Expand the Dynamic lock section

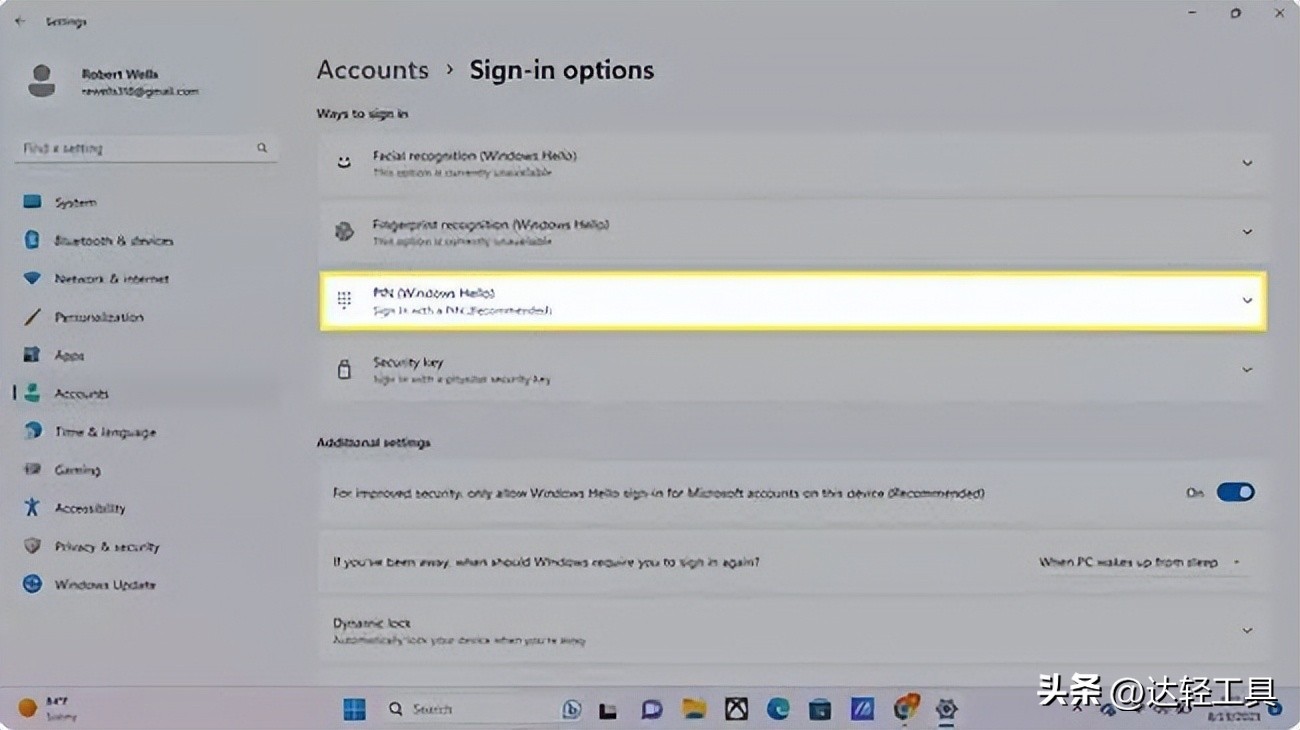coord(1247,630)
